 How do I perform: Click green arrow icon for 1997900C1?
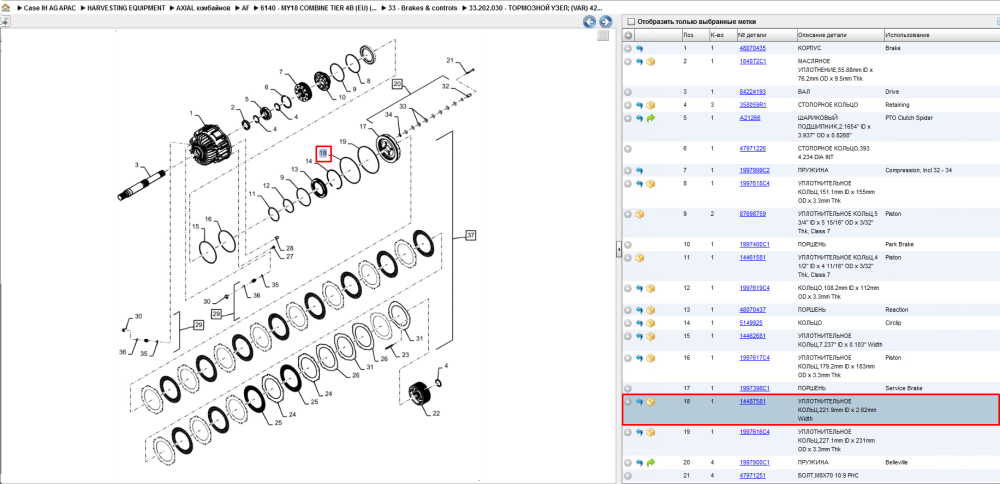click(651, 462)
